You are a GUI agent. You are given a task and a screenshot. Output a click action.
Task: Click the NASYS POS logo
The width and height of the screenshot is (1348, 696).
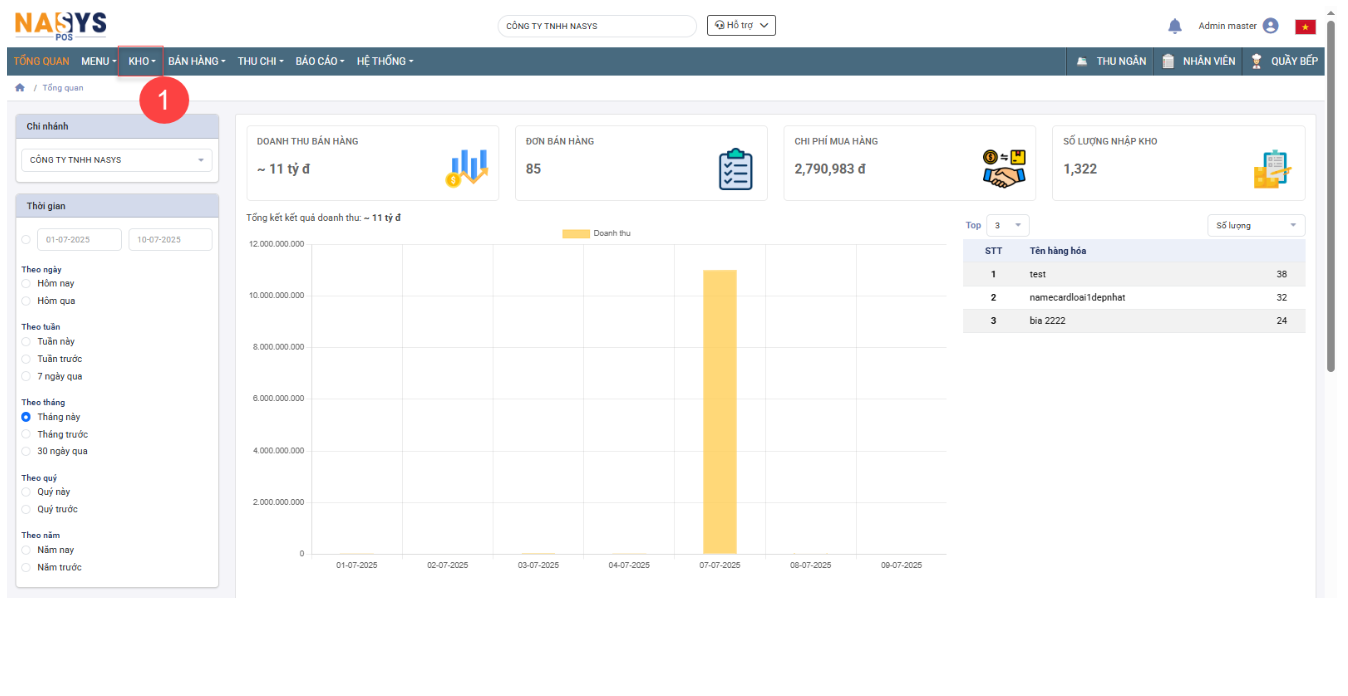click(x=60, y=24)
